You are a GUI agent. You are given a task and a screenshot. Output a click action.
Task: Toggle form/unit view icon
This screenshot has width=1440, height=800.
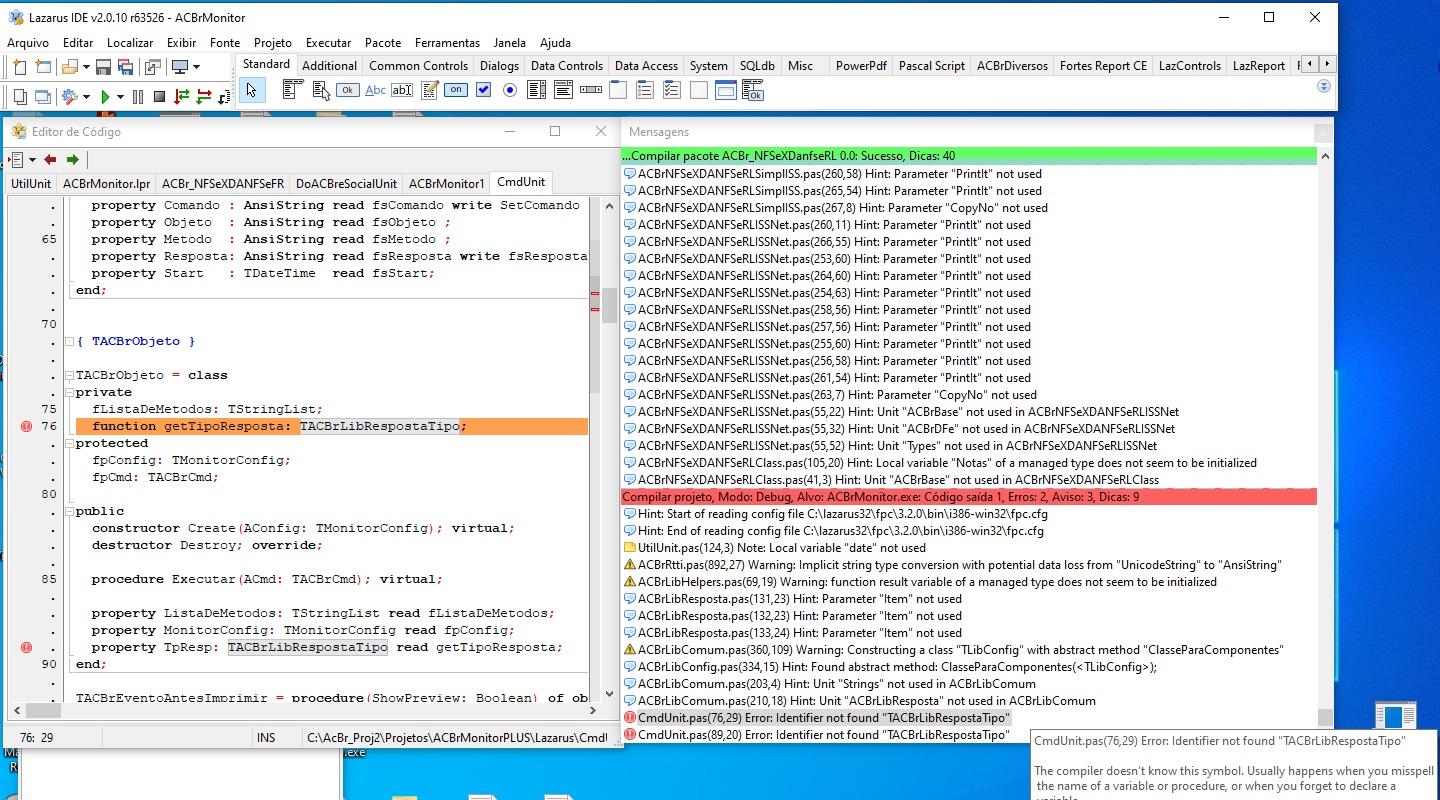152,67
